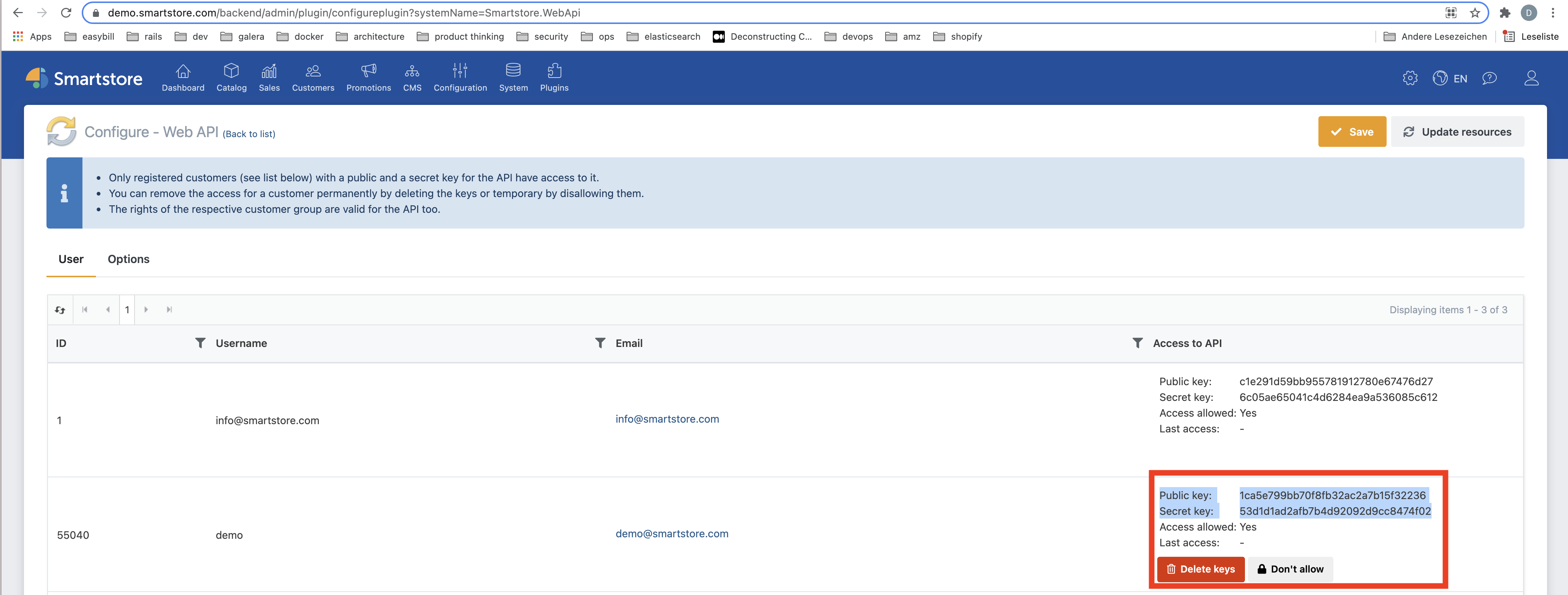Sort by the ID column header

(x=61, y=343)
